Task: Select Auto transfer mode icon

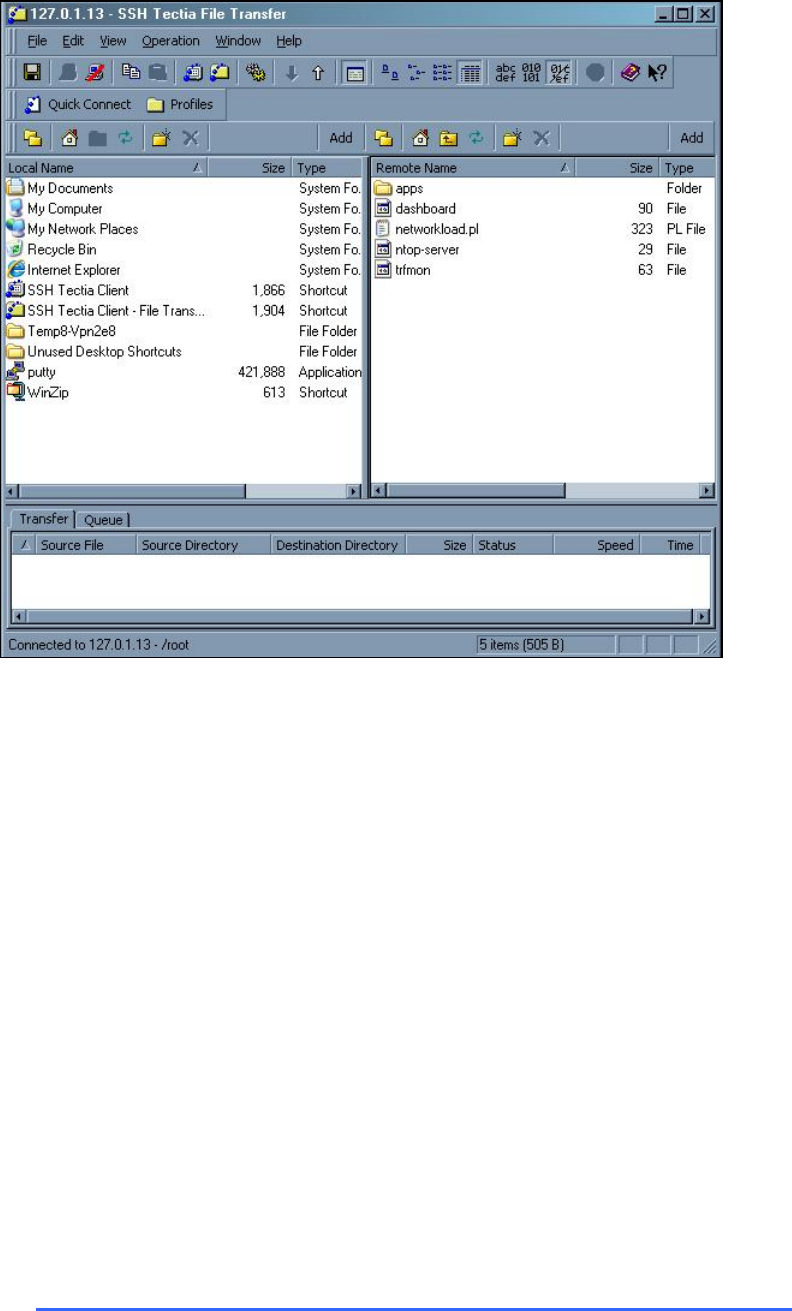Action: point(558,73)
